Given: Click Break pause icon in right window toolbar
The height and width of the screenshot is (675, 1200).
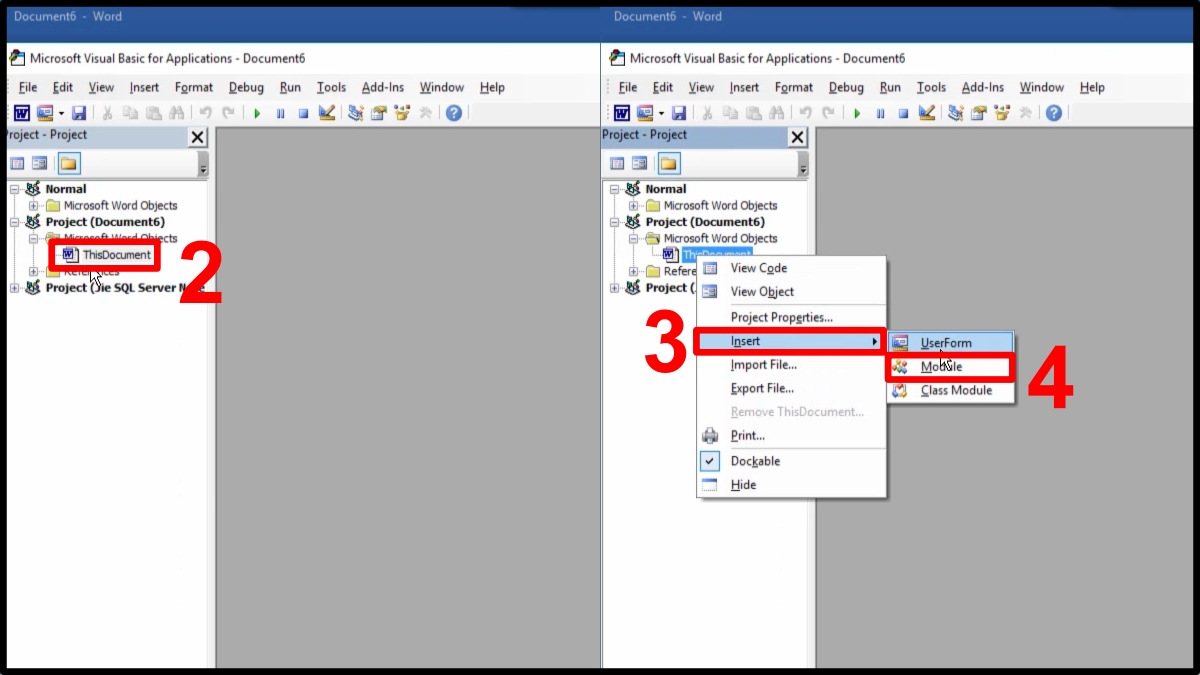Looking at the screenshot, I should coord(880,113).
